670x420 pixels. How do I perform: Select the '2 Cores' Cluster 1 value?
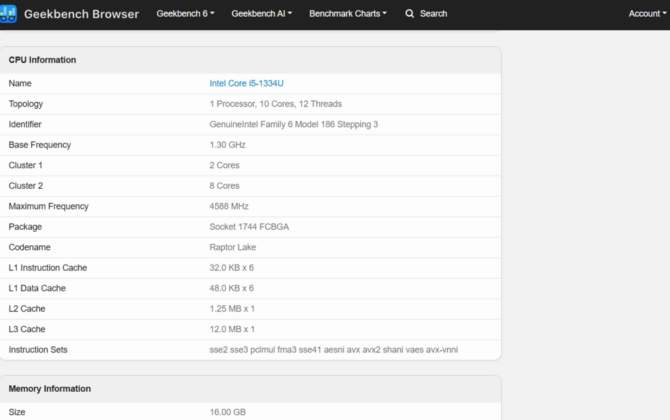coord(224,165)
